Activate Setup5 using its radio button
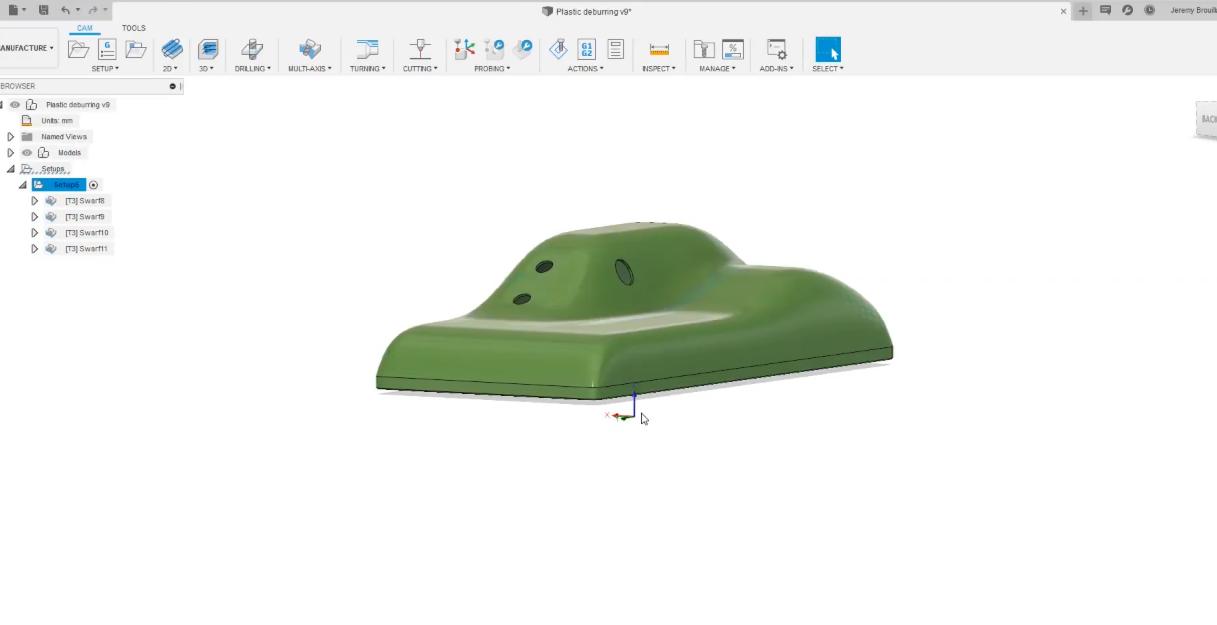Image resolution: width=1217 pixels, height=625 pixels. click(94, 185)
